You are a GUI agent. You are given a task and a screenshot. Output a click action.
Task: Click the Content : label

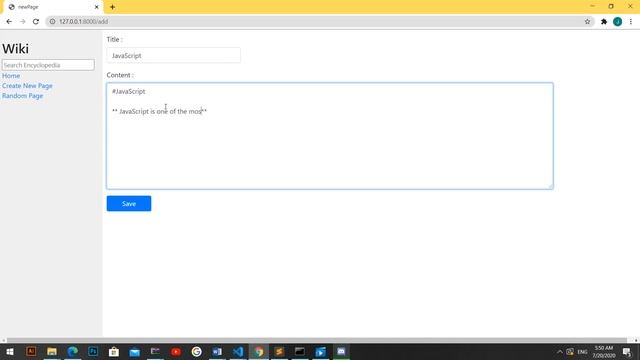tap(120, 75)
